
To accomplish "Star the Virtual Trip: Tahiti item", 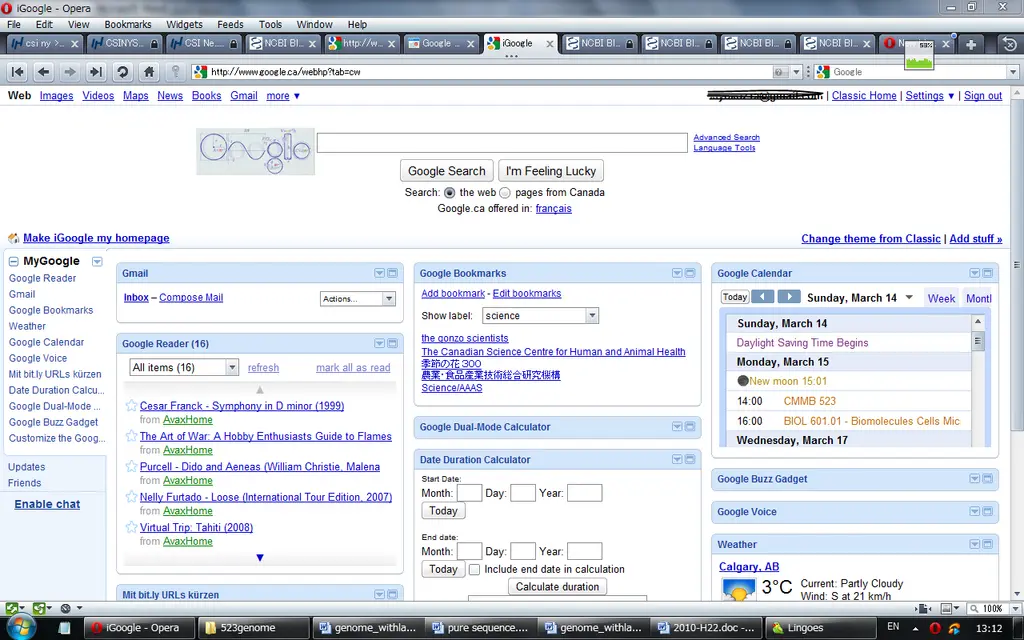I will click(131, 527).
